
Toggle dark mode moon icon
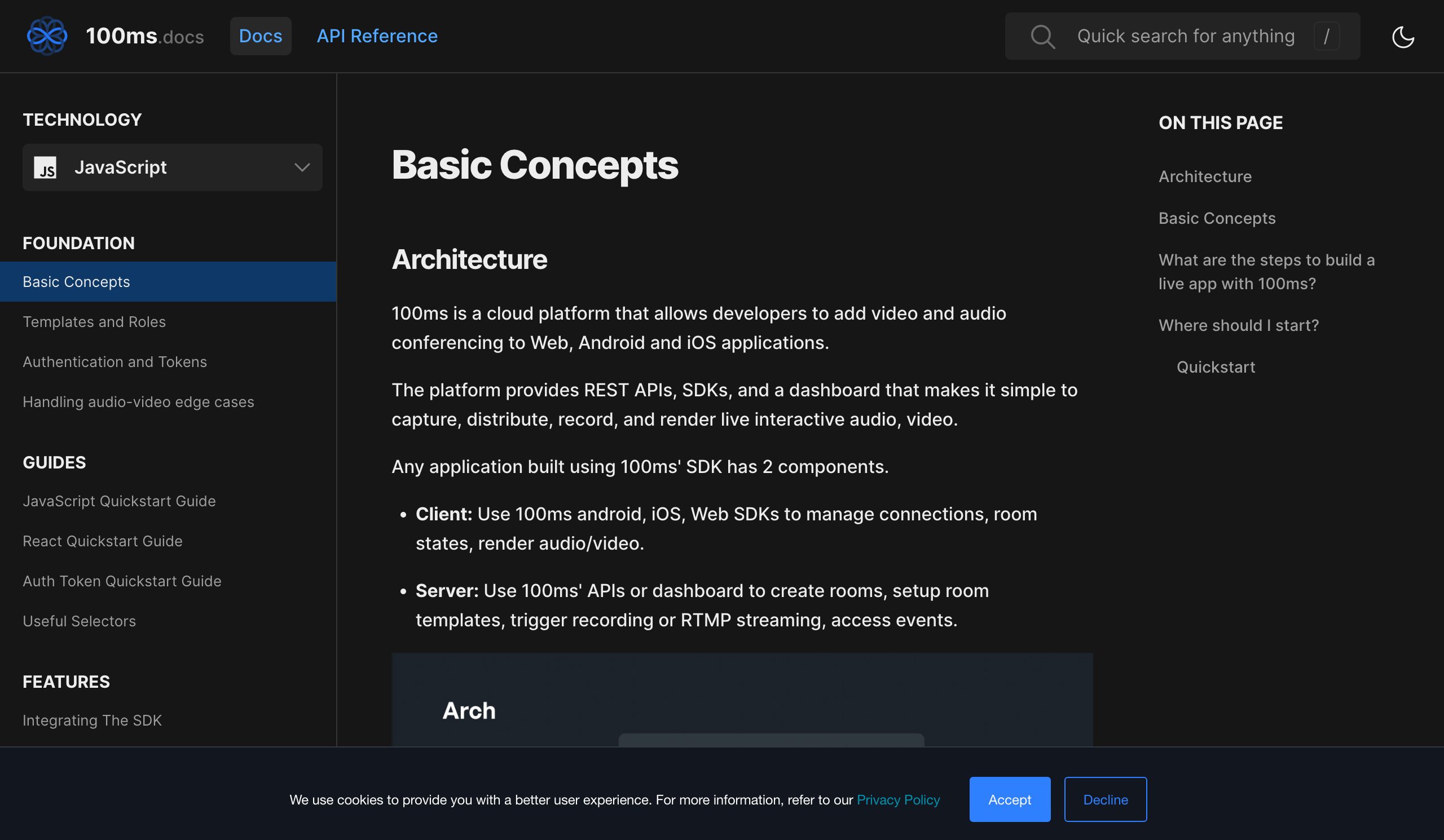point(1403,37)
